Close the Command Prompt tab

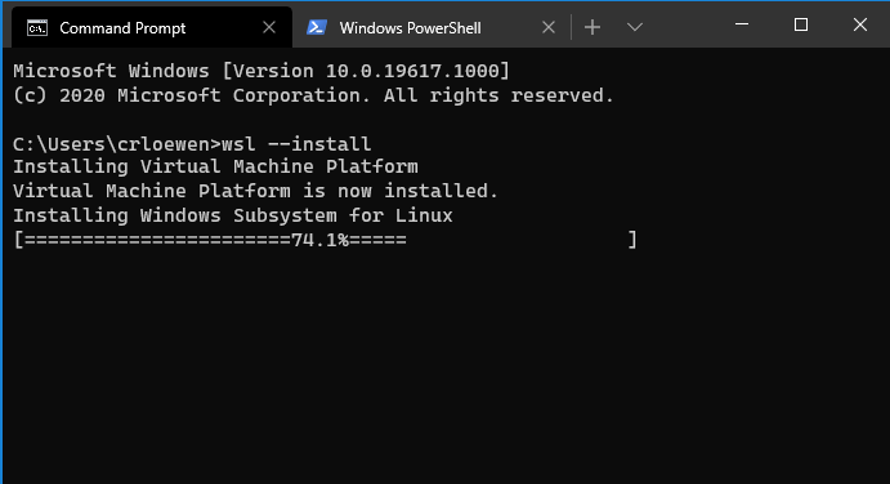click(268, 28)
